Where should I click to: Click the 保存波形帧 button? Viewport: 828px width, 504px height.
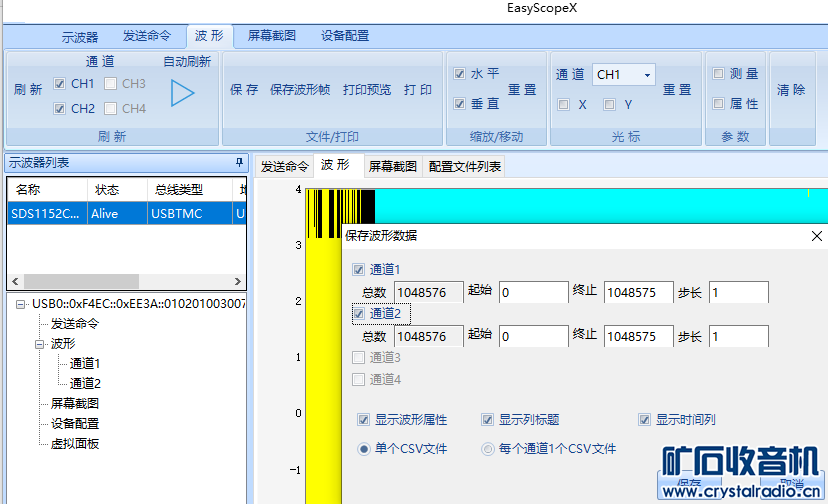pos(300,90)
